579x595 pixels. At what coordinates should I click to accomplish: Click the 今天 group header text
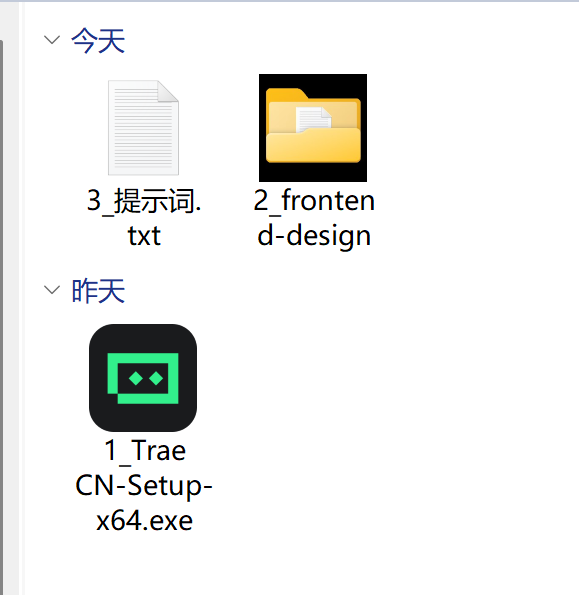click(x=98, y=41)
